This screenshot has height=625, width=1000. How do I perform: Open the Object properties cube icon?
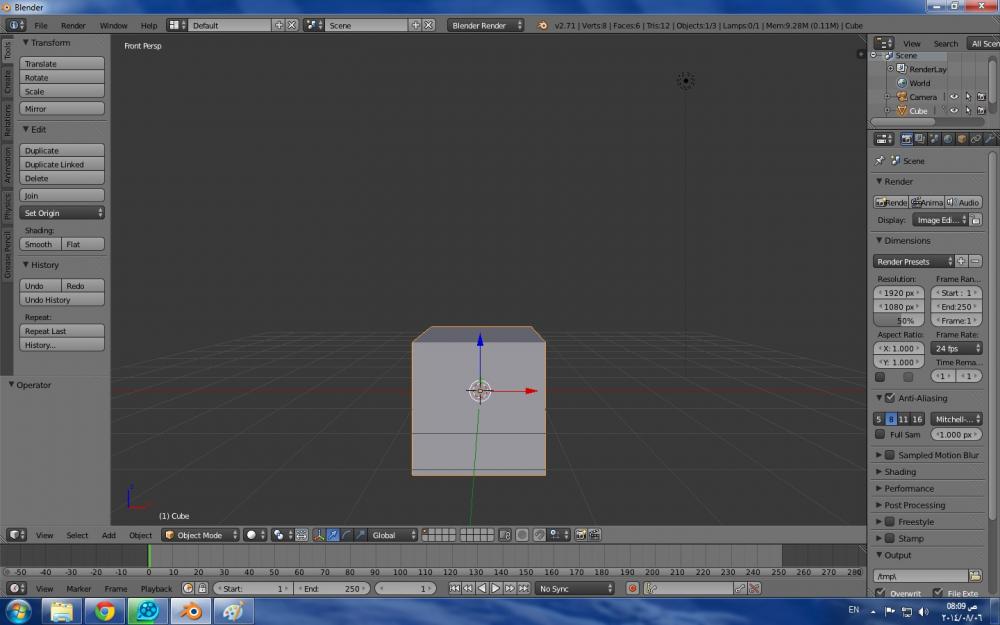(x=962, y=139)
